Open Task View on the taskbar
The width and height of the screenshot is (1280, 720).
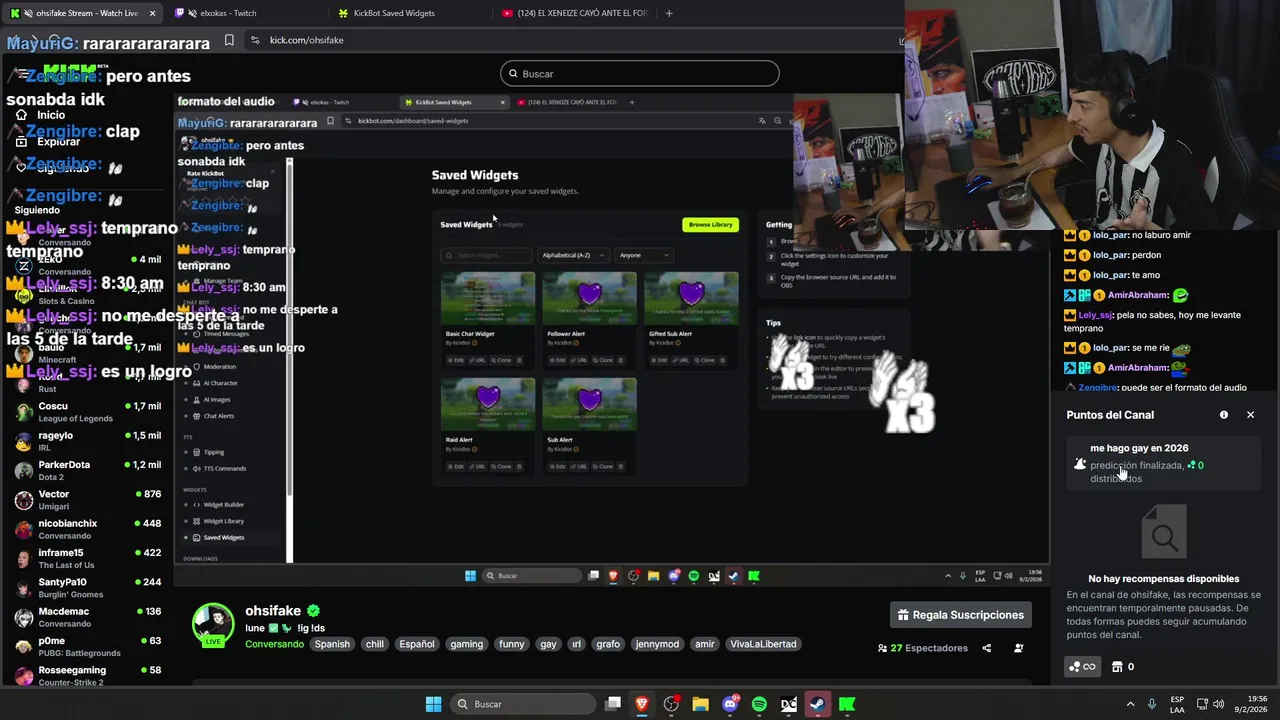pyautogui.click(x=613, y=704)
